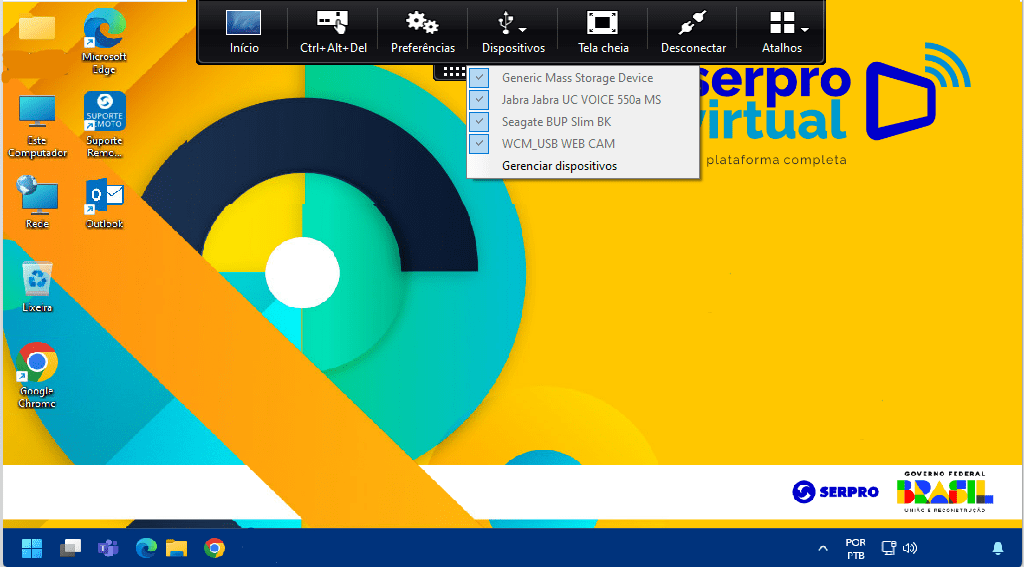Switch to Tela cheia mode
Image resolution: width=1024 pixels, height=567 pixels.
603,31
